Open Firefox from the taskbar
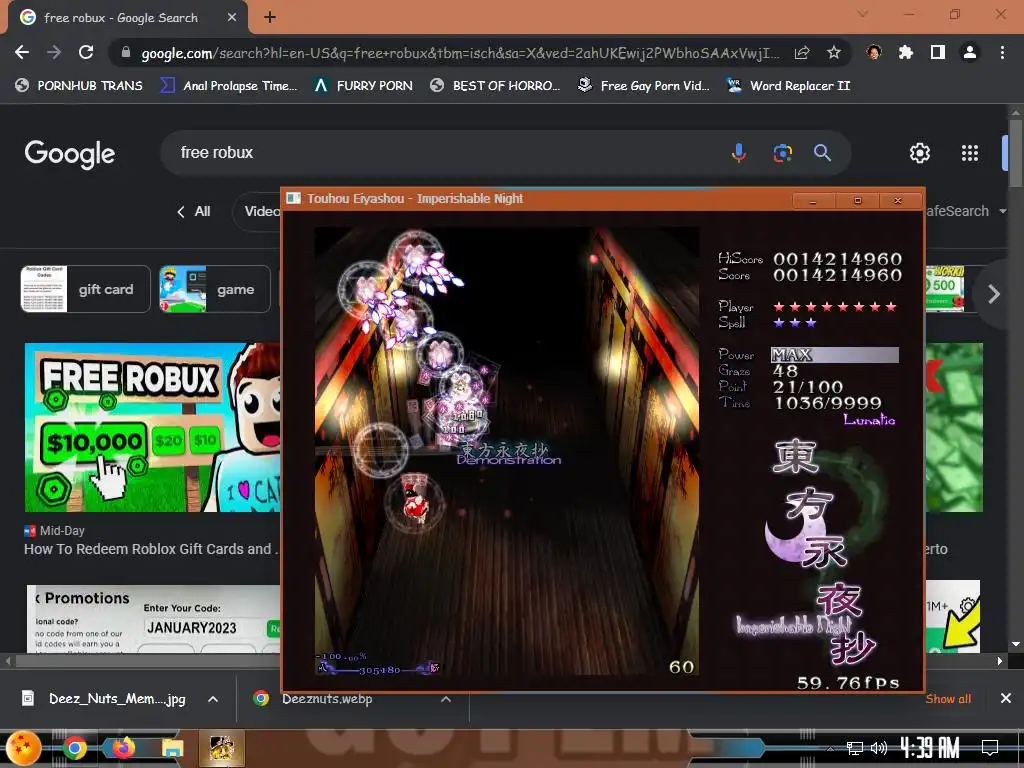The height and width of the screenshot is (768, 1024). (122, 748)
